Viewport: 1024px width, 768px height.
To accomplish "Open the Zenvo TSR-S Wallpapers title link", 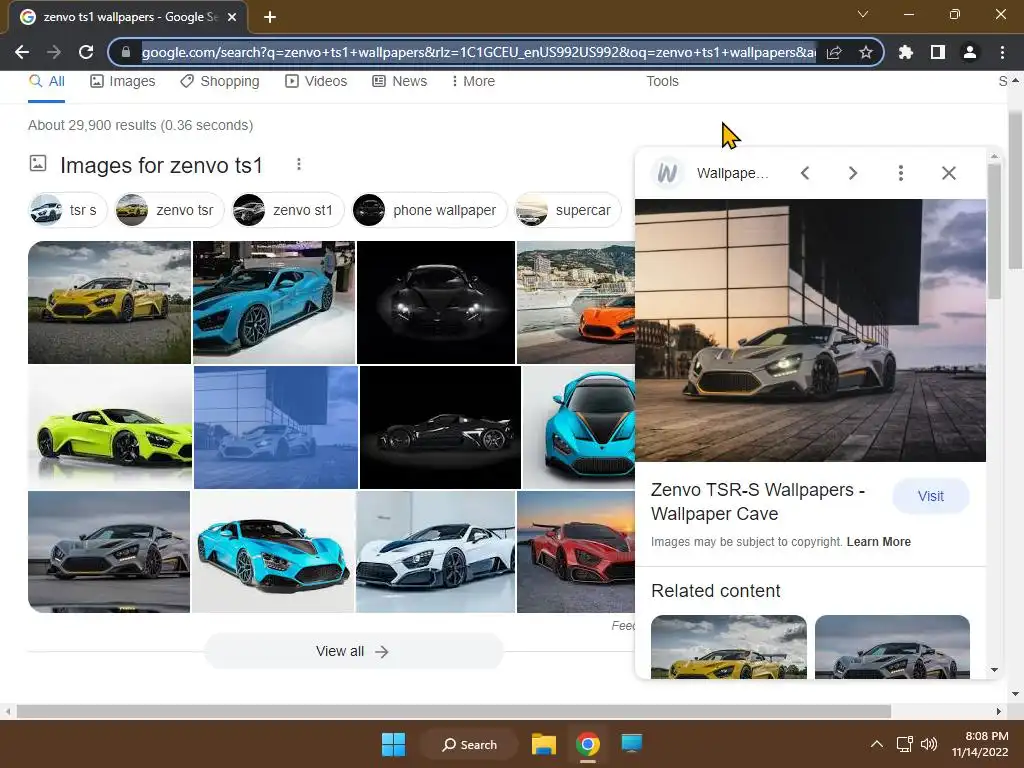I will tap(758, 502).
